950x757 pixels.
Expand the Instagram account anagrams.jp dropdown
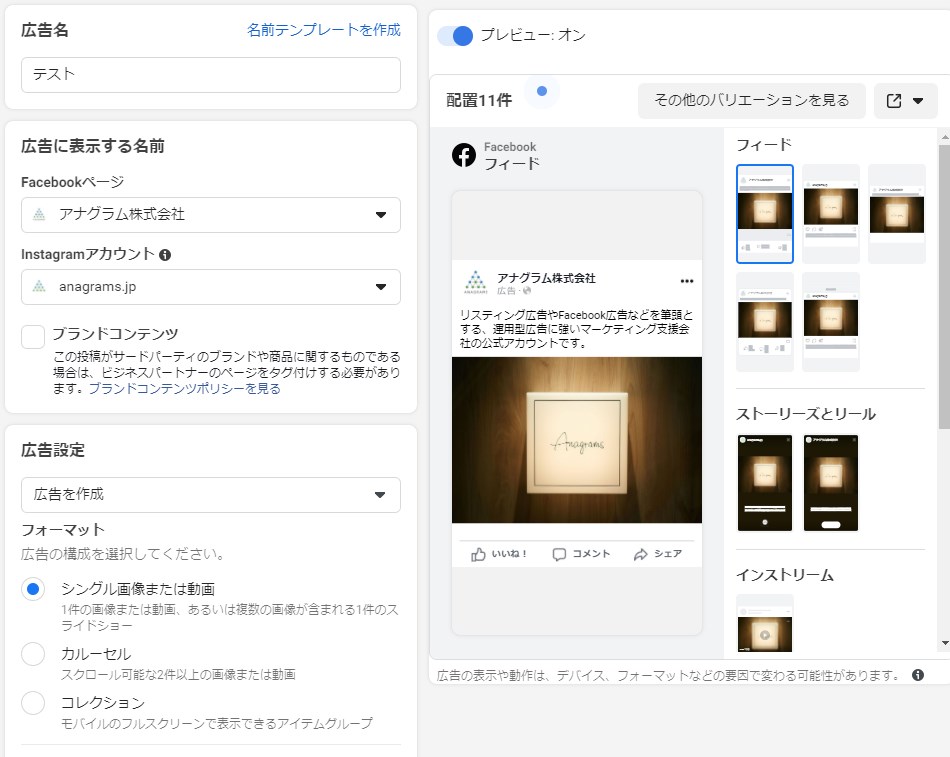click(210, 287)
